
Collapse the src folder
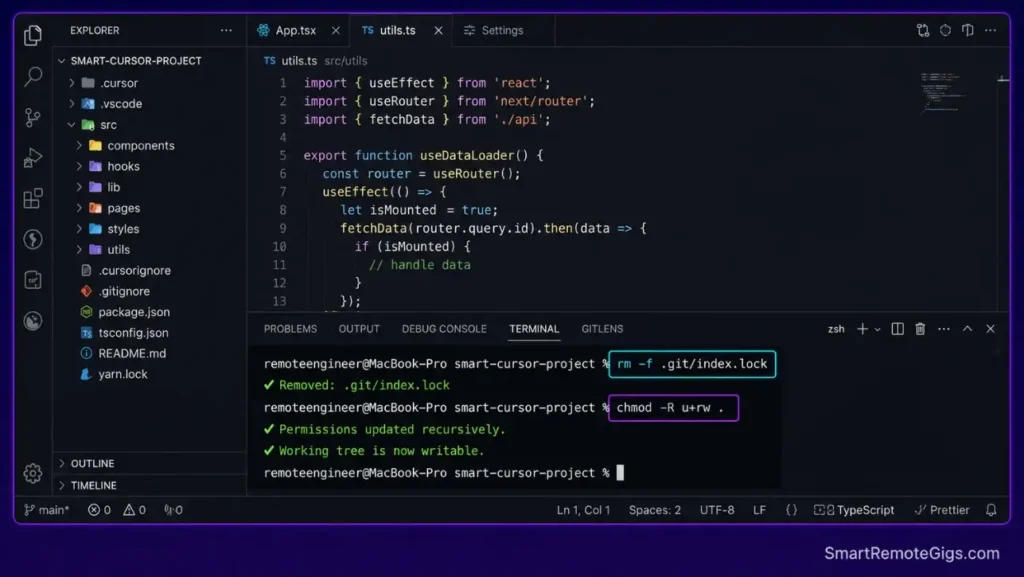(x=72, y=125)
